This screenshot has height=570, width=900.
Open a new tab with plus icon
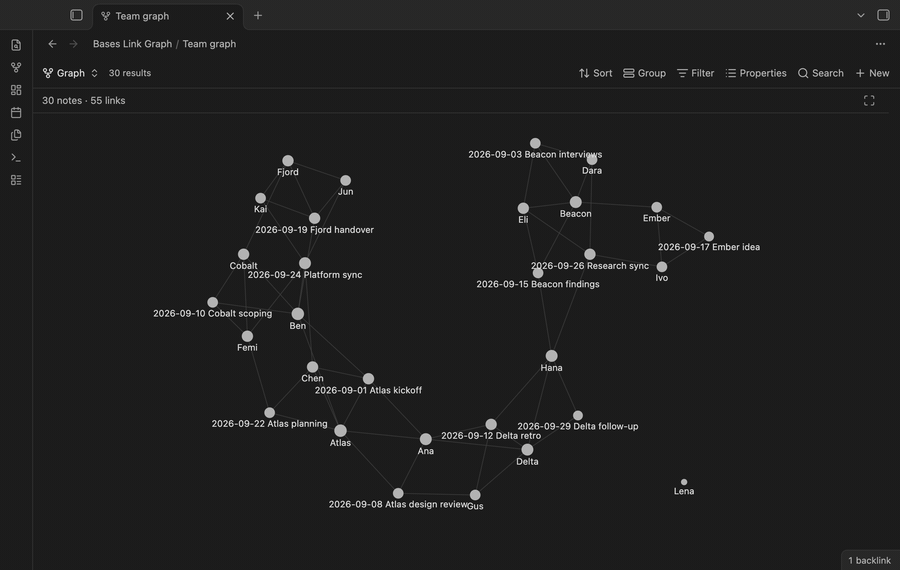(258, 15)
